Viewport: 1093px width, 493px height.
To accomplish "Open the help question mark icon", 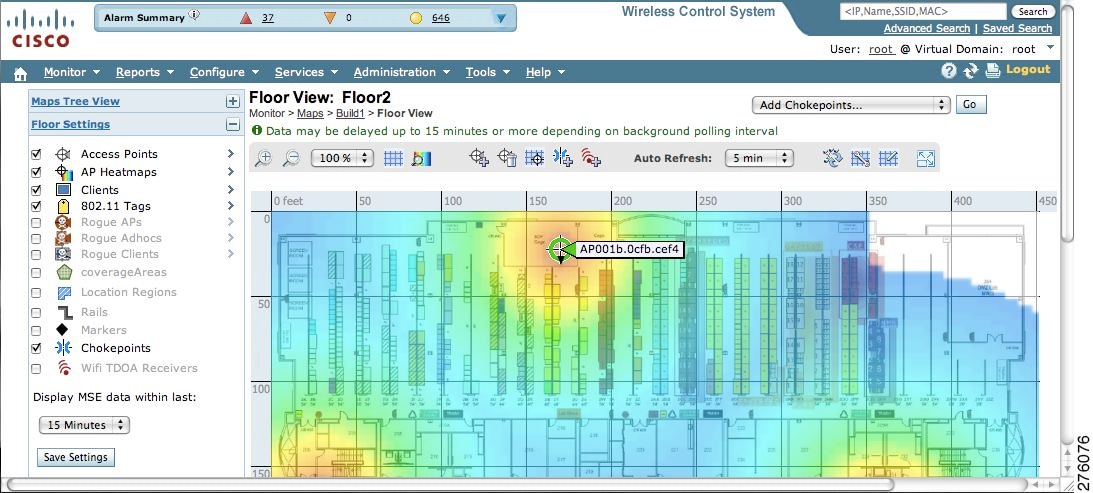I will pos(949,70).
